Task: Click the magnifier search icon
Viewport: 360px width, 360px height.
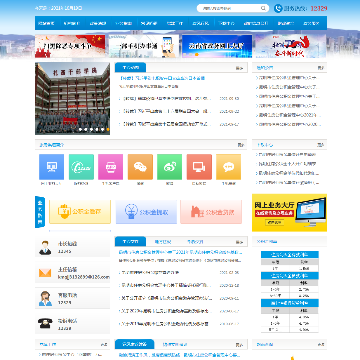Action: 263,8
